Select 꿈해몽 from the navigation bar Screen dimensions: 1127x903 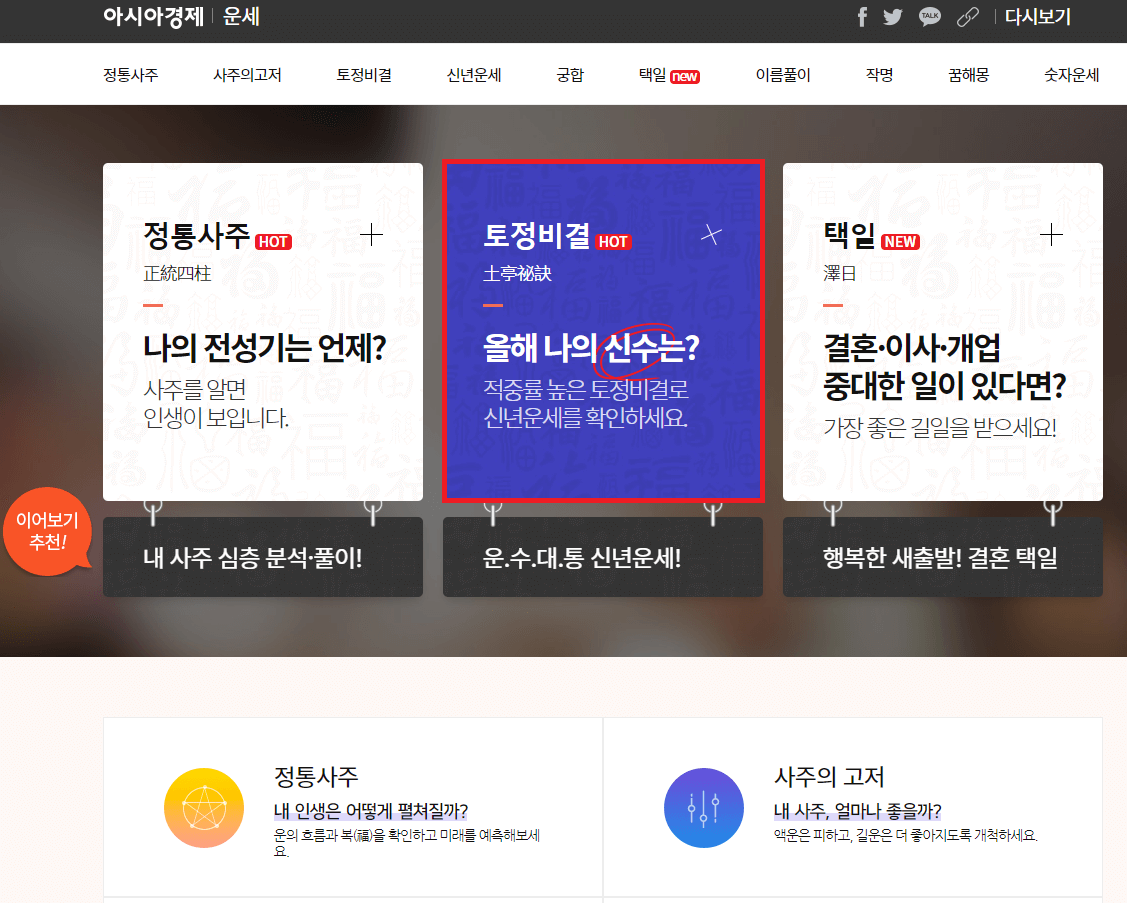[x=967, y=74]
